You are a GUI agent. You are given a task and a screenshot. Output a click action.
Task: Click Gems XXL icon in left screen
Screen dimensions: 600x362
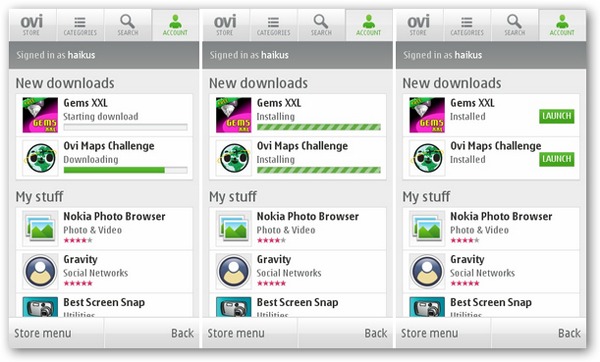point(40,115)
